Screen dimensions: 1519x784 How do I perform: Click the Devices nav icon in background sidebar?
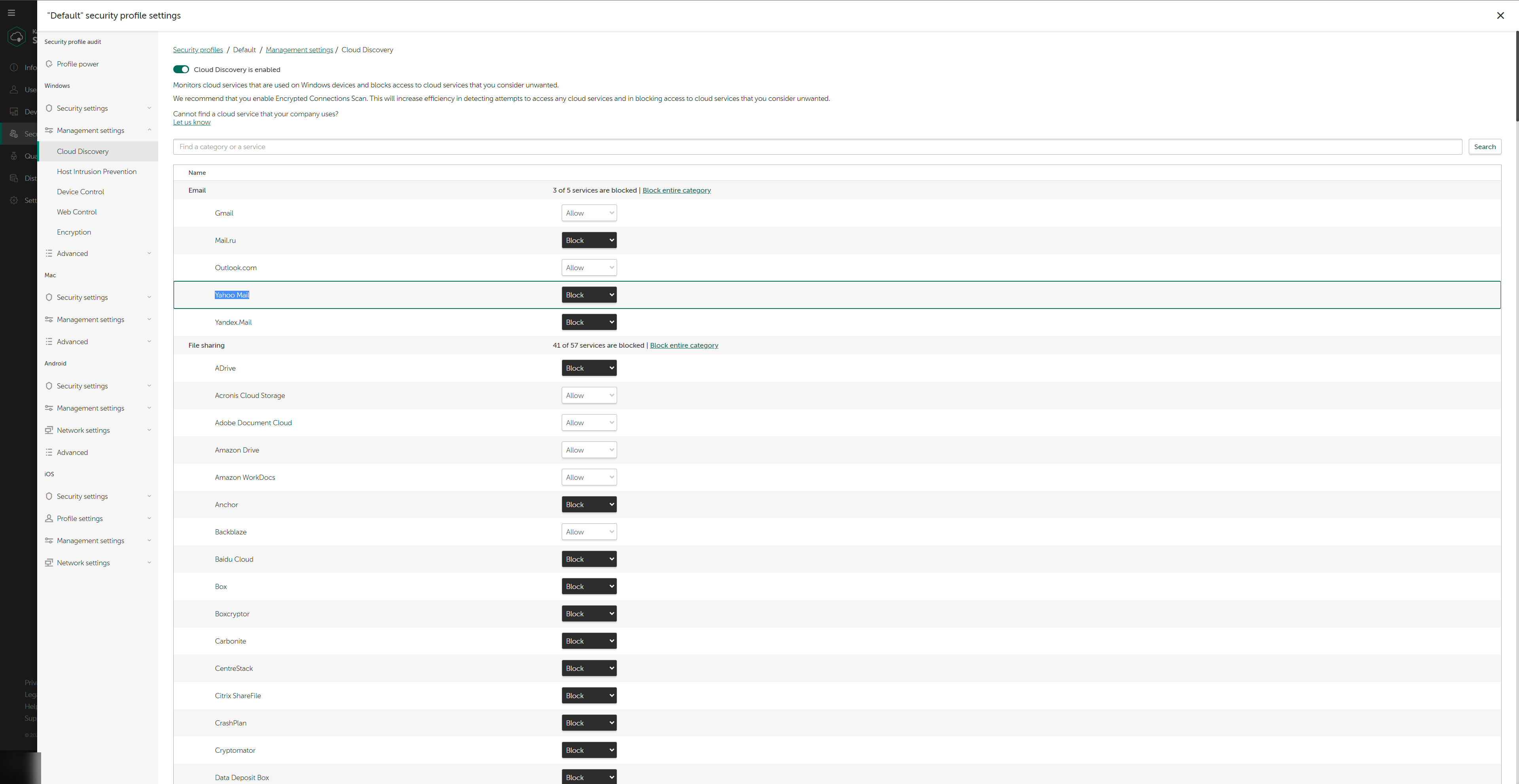[x=13, y=112]
